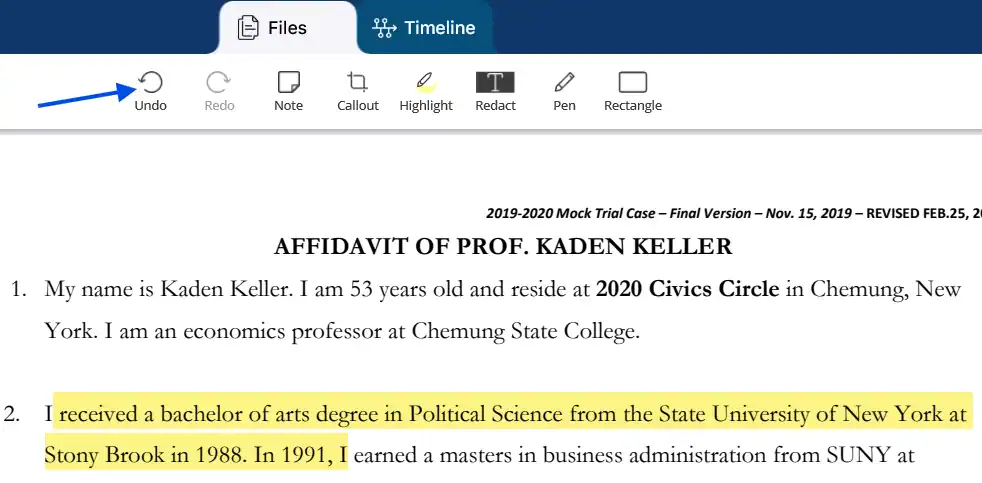Click the highlighted "Stony Brook in 1988" text
The width and height of the screenshot is (982, 483).
click(140, 457)
